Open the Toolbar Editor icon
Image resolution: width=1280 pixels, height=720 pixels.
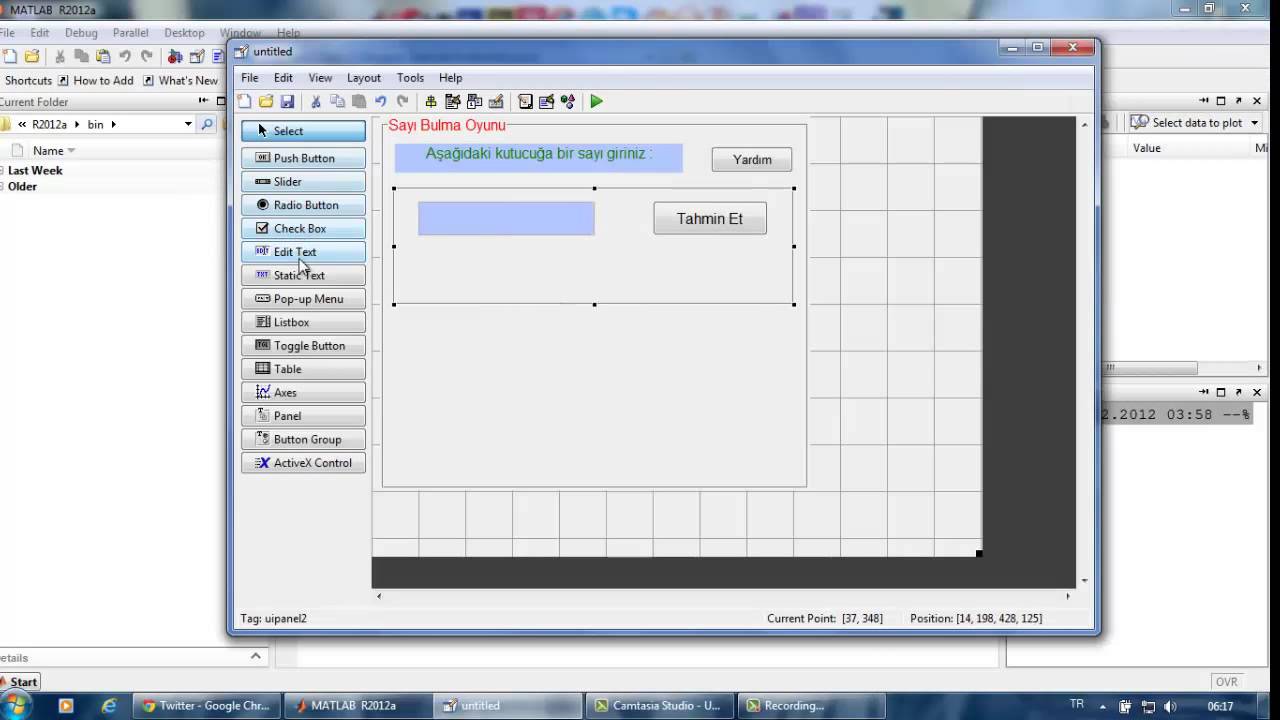(496, 101)
